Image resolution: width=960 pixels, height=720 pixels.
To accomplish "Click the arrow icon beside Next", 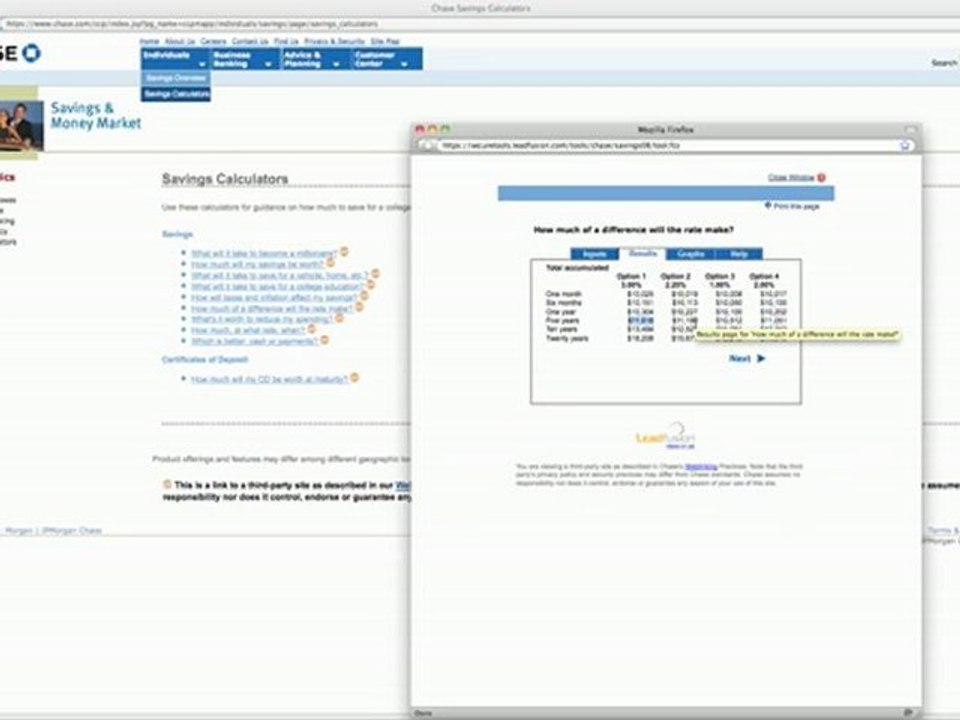I will [x=761, y=358].
